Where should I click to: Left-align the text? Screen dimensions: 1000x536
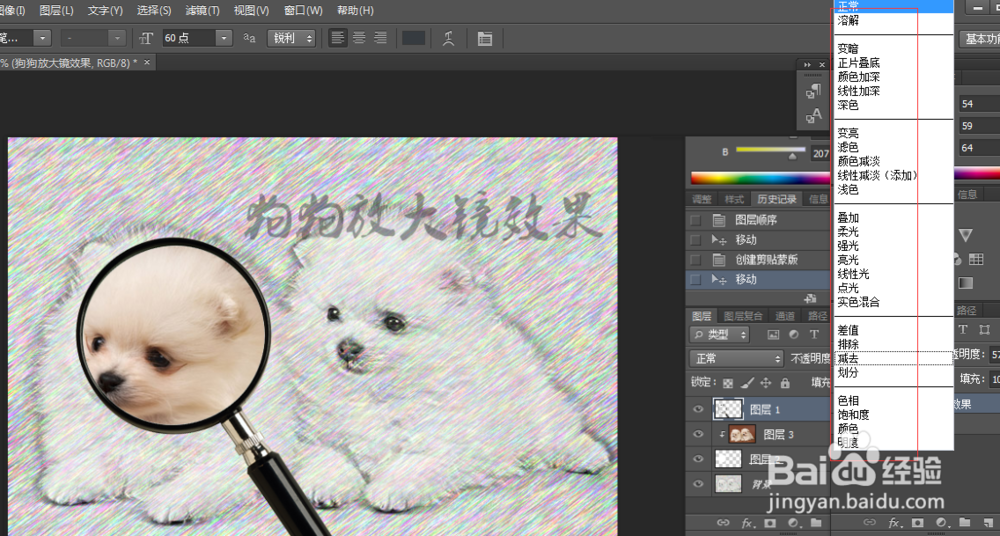point(338,38)
